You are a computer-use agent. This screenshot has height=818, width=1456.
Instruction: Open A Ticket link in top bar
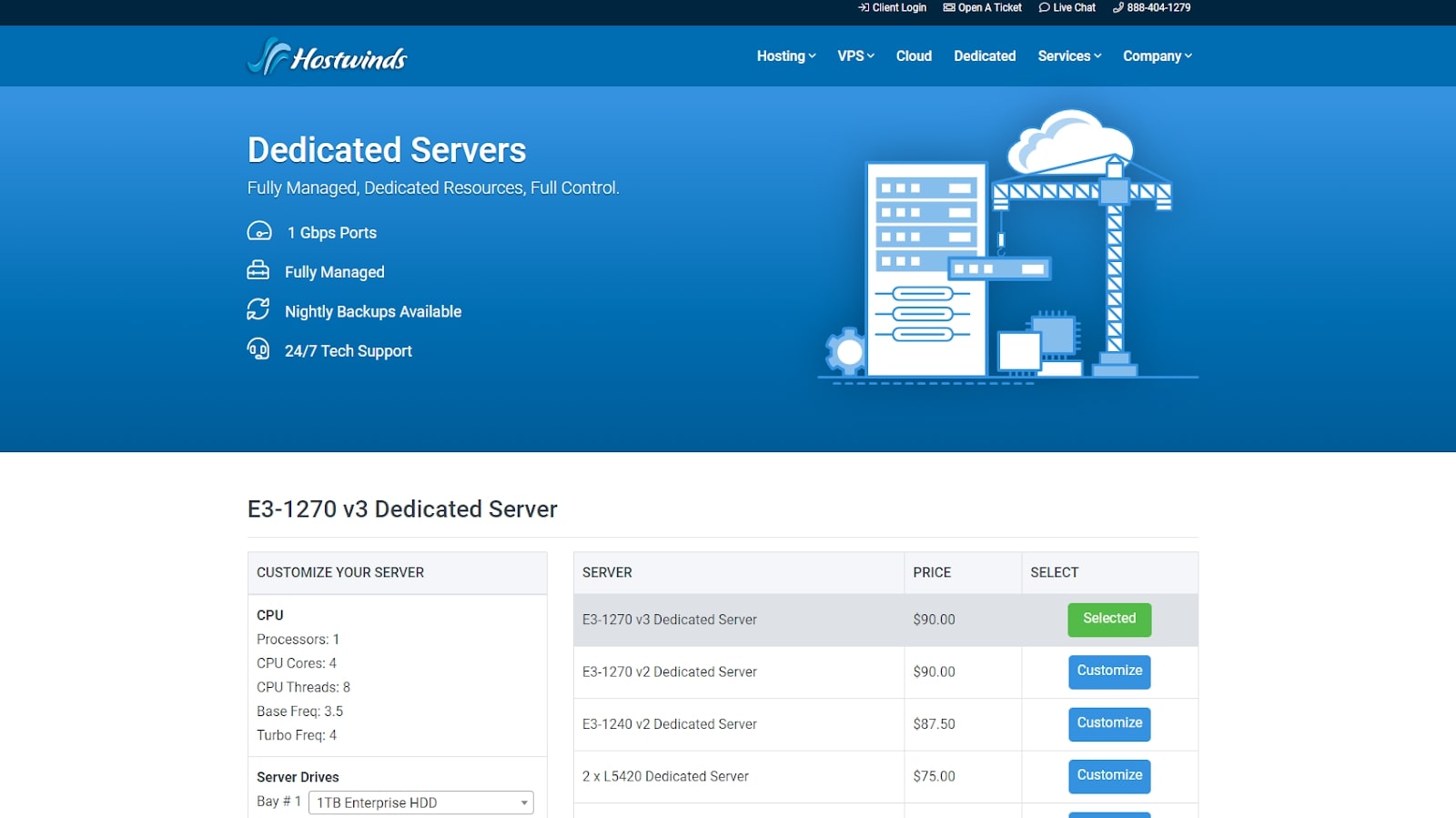(x=983, y=7)
